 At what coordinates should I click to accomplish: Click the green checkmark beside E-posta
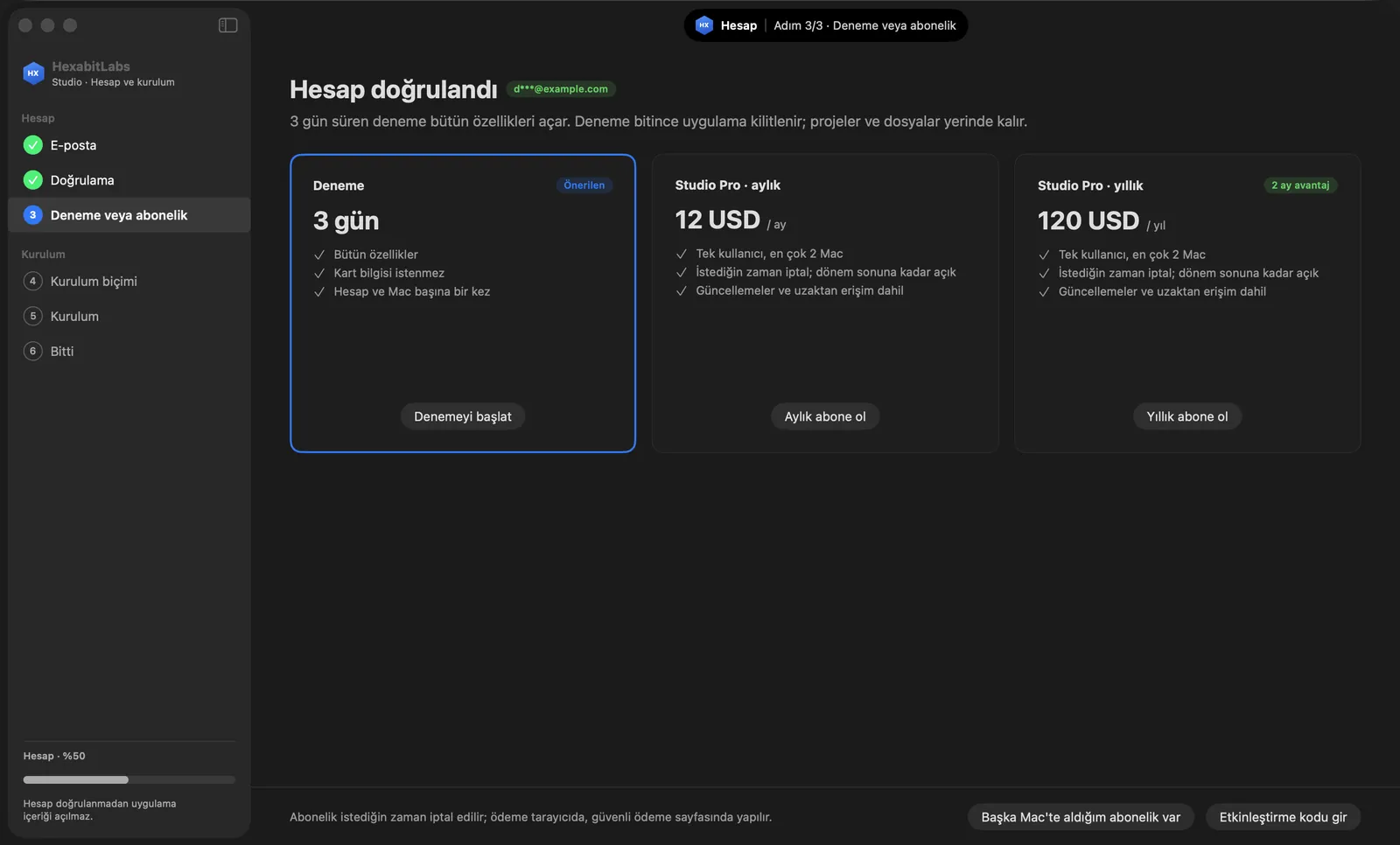point(33,145)
